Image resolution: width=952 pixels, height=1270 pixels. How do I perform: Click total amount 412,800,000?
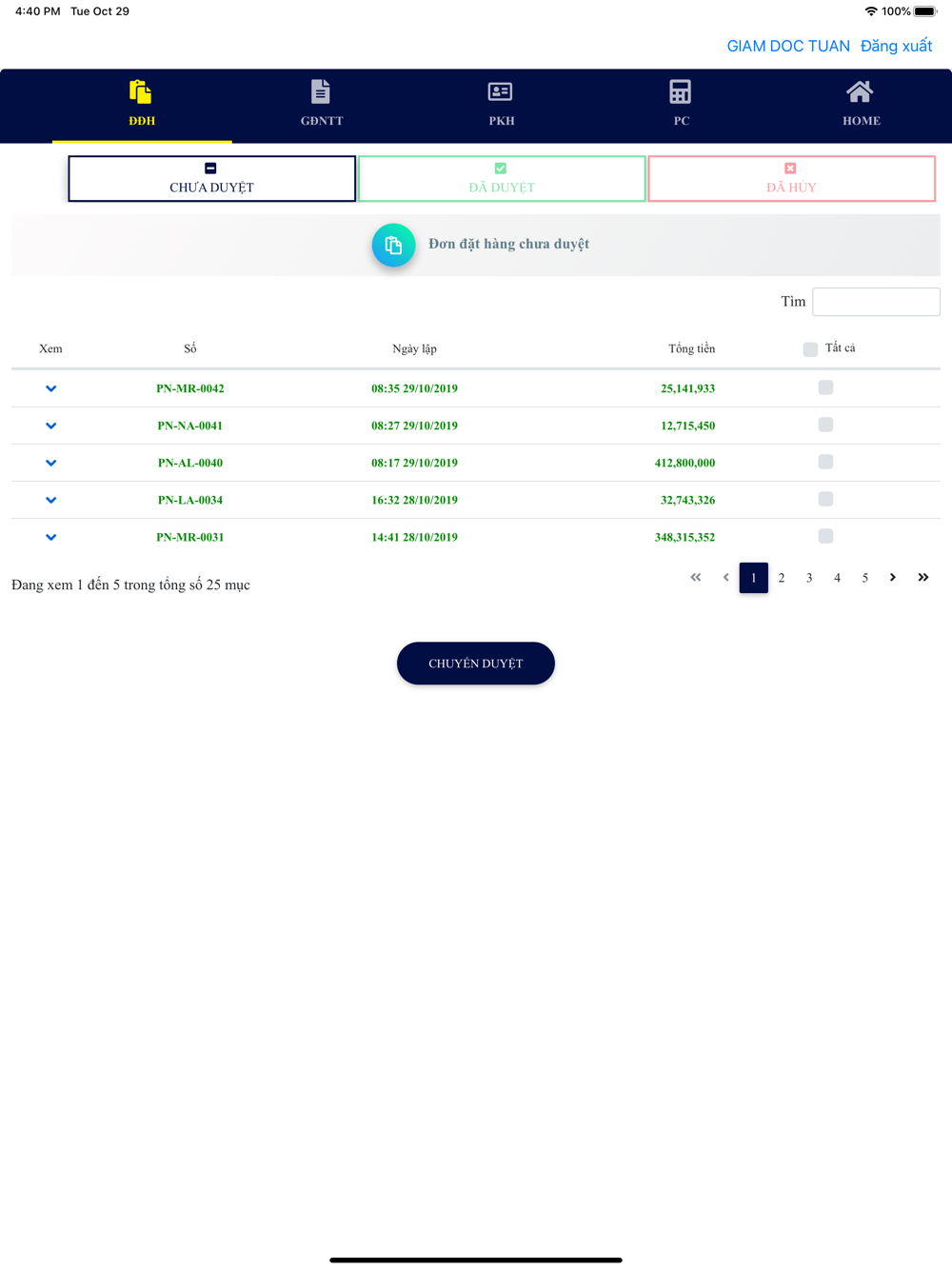coord(685,463)
